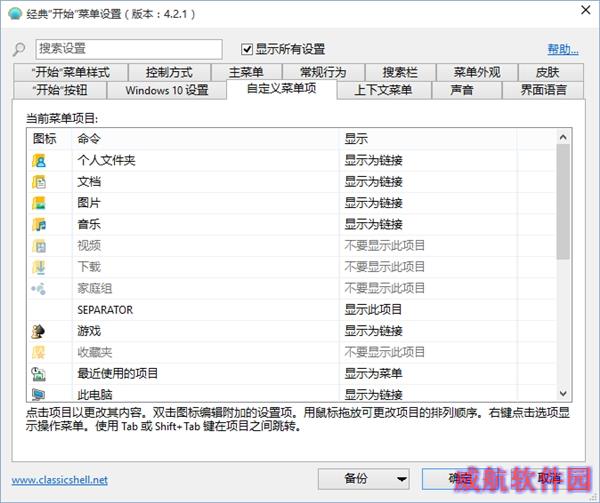Select the 此电脑 computer icon
Viewport: 600px width, 503px height.
coord(39,394)
